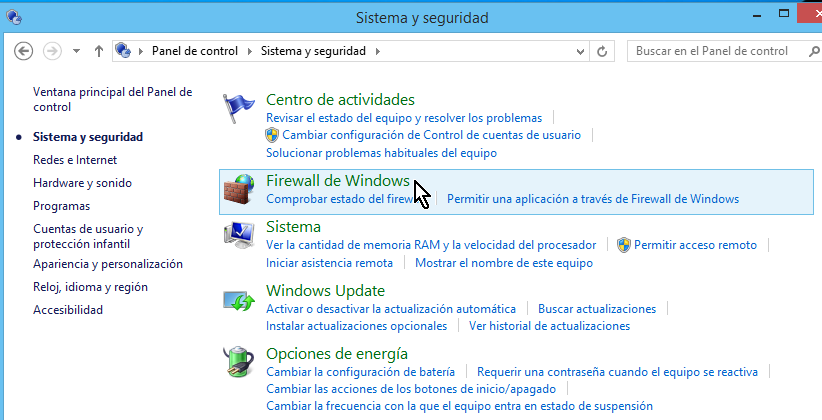The image size is (822, 420).
Task: Open Hardware y sonido category
Action: click(x=82, y=183)
